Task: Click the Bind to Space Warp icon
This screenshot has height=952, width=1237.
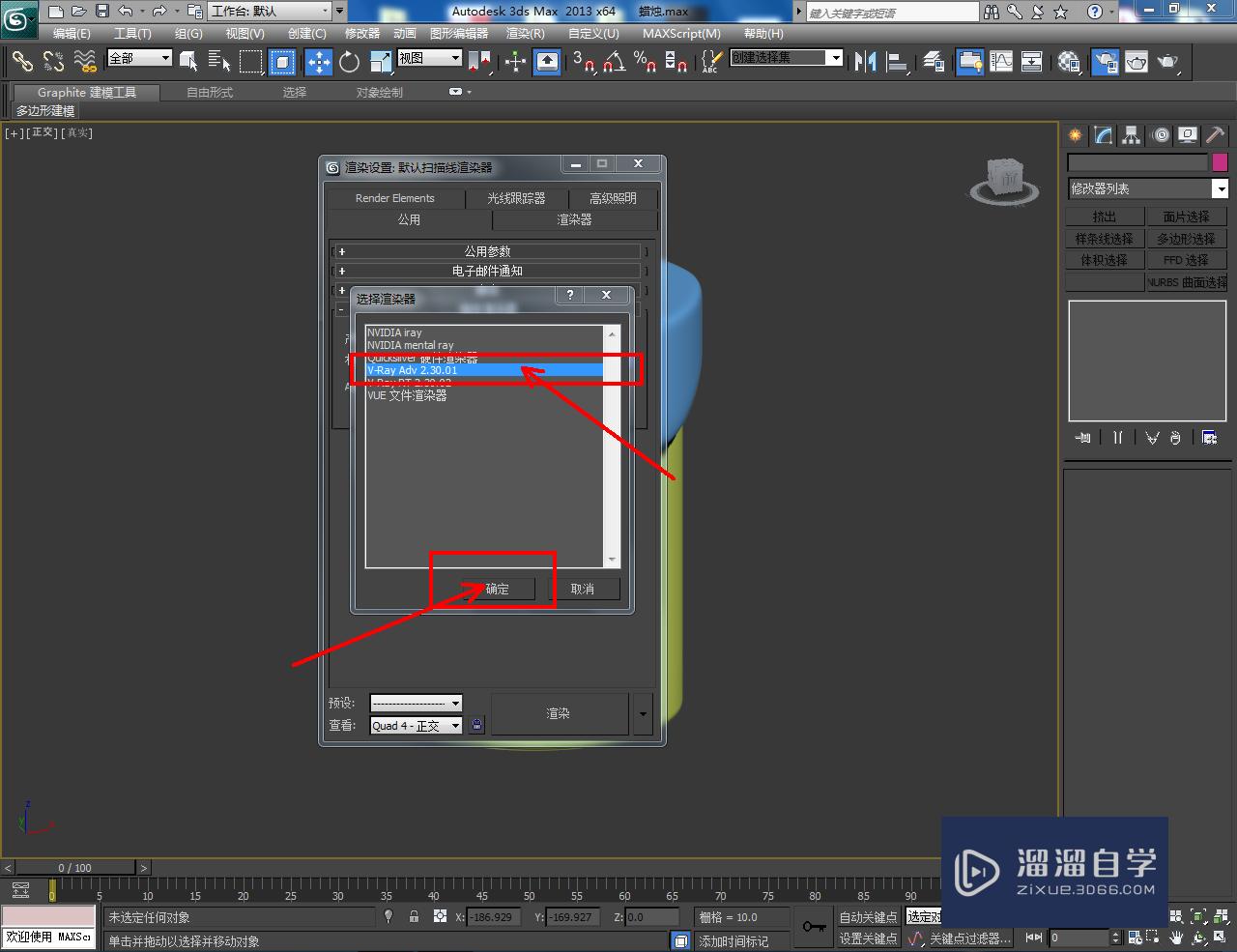Action: coord(85,62)
